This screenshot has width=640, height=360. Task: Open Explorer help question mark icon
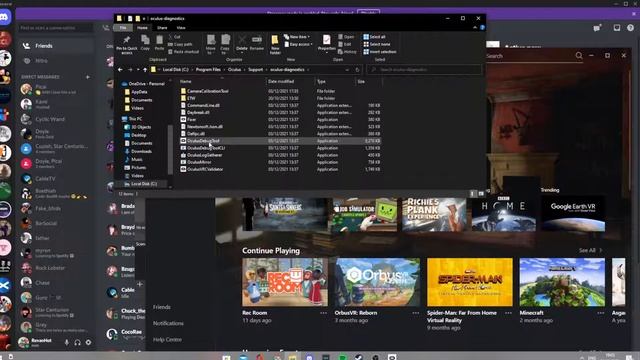coord(482,28)
